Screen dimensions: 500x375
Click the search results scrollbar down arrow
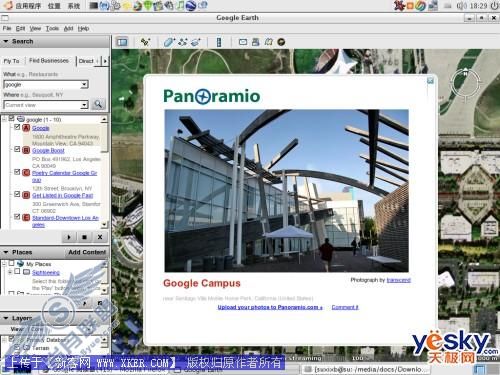click(x=104, y=225)
